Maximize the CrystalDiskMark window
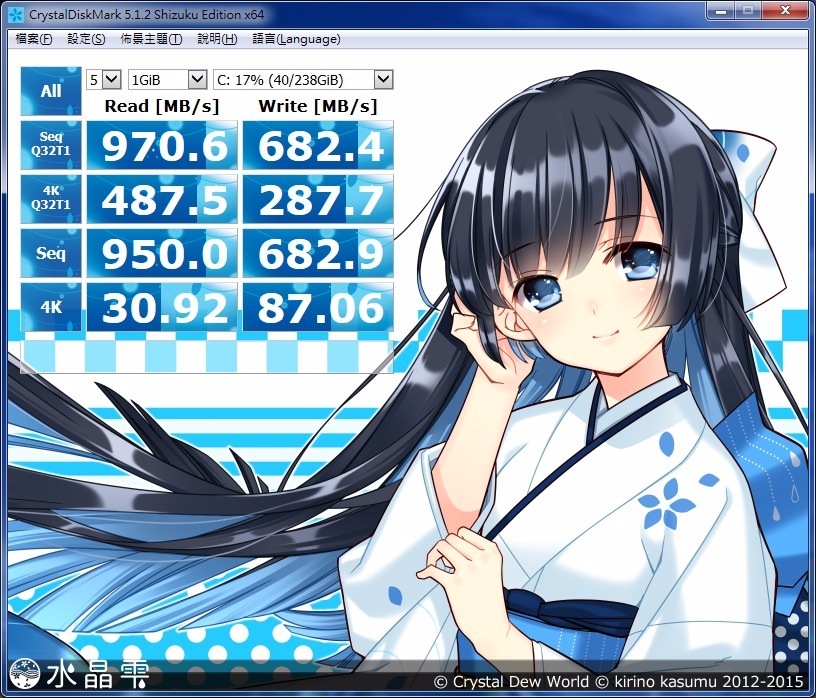The height and width of the screenshot is (698, 816). pos(748,10)
